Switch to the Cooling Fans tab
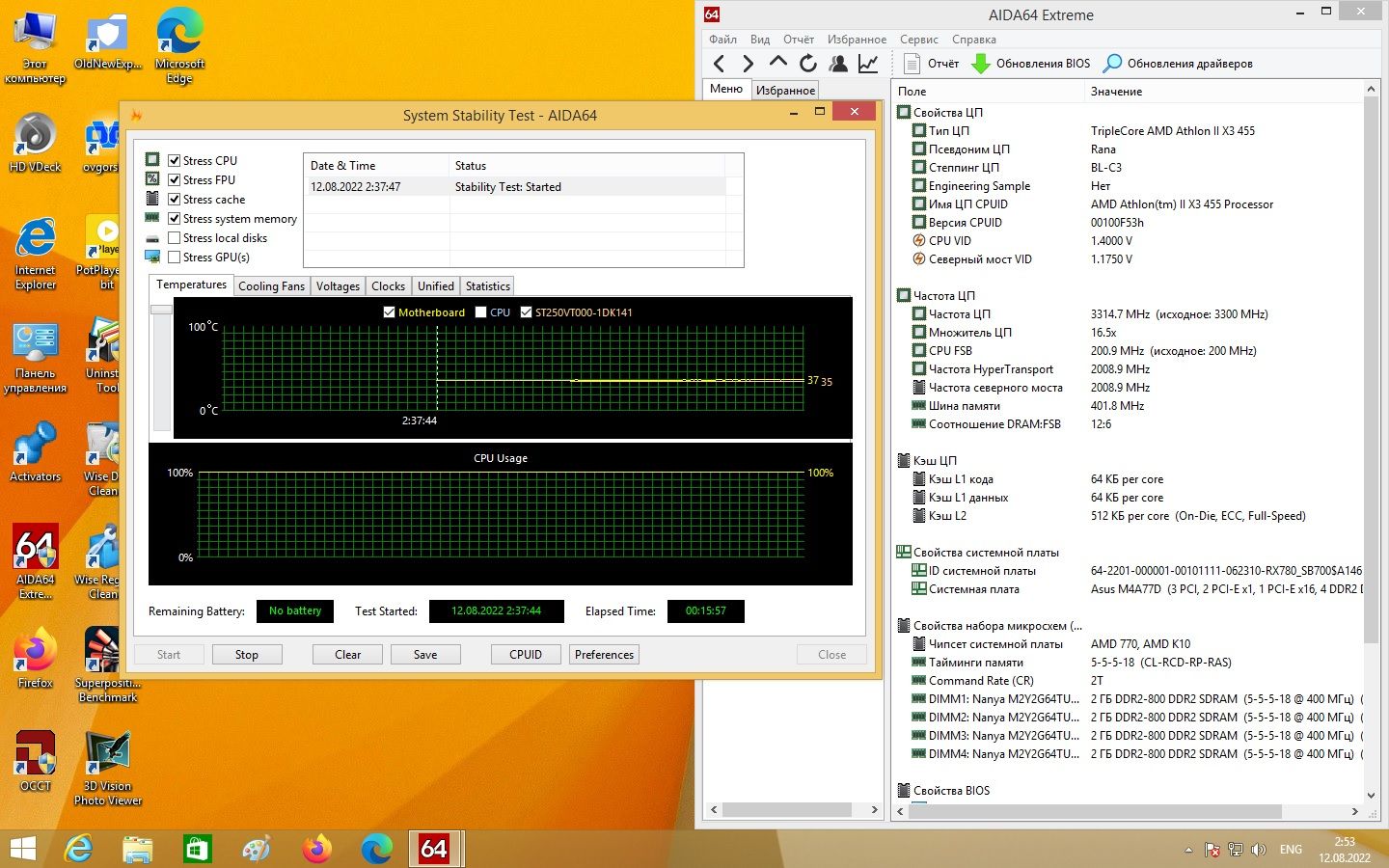Image resolution: width=1389 pixels, height=868 pixels. [271, 286]
